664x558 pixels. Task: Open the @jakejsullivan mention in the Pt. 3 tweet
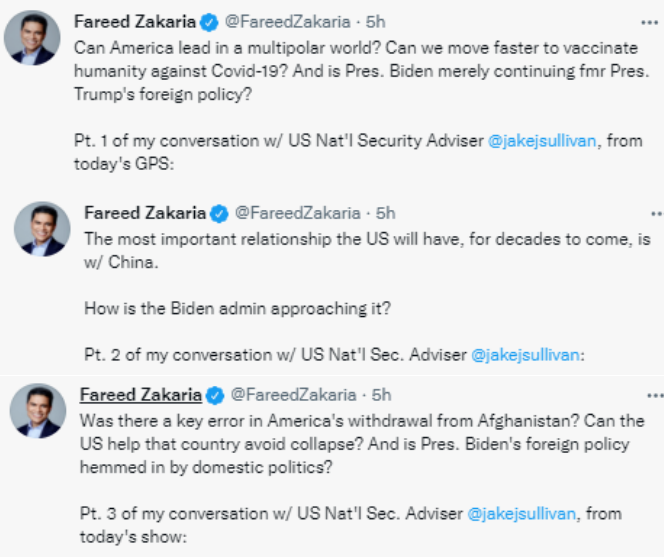pos(521,513)
